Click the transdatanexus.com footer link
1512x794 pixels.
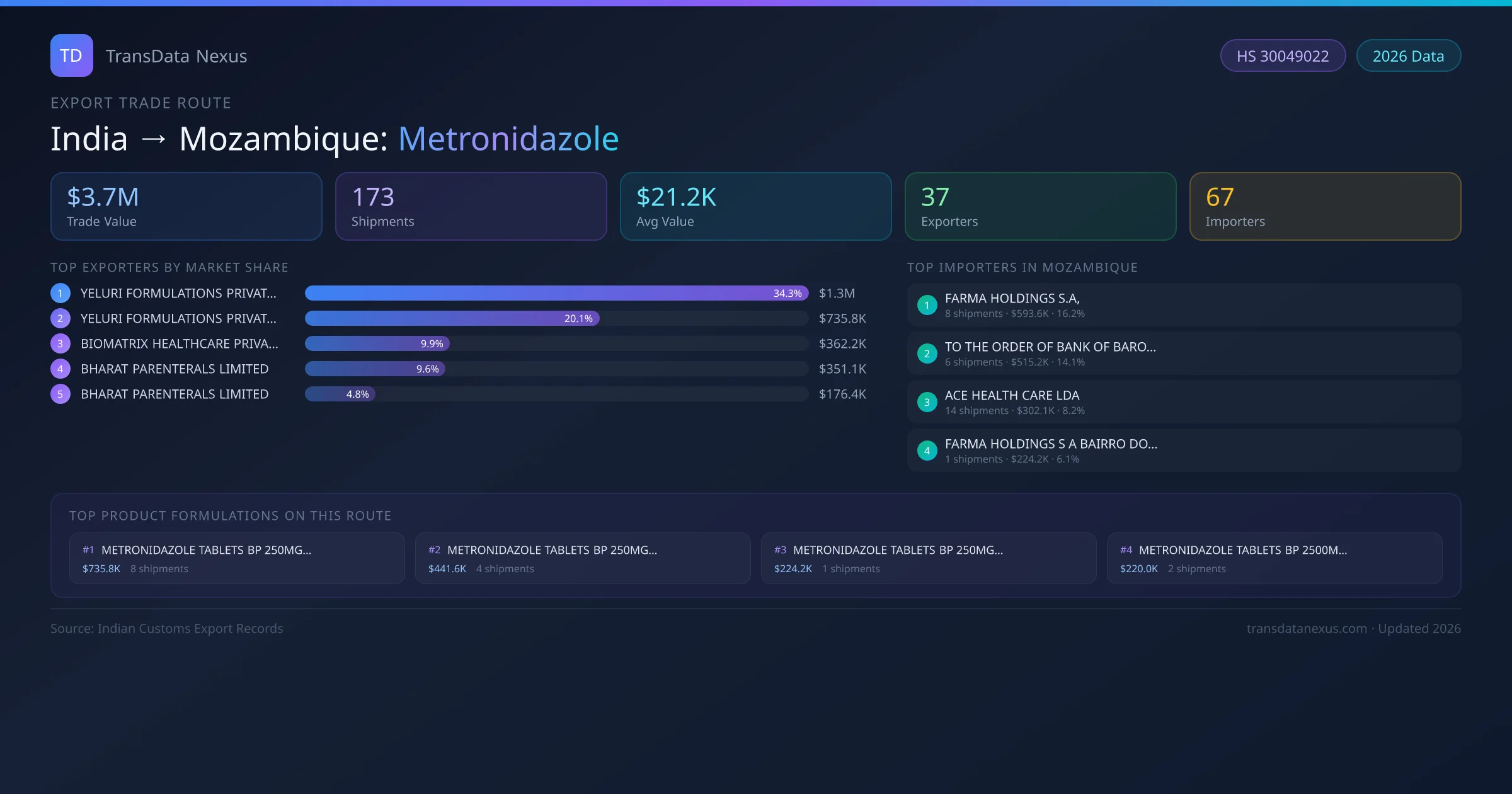pyautogui.click(x=1307, y=628)
